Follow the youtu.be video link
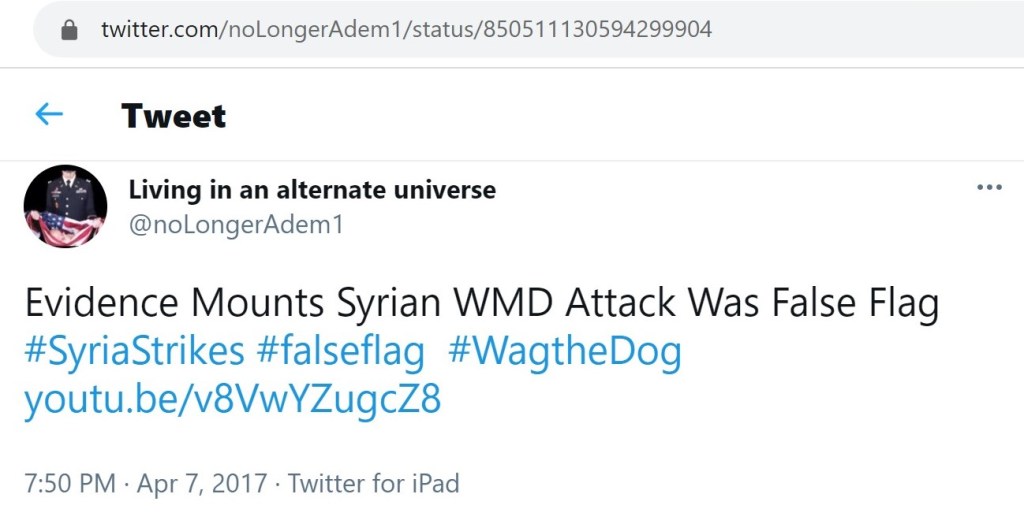 [x=232, y=400]
